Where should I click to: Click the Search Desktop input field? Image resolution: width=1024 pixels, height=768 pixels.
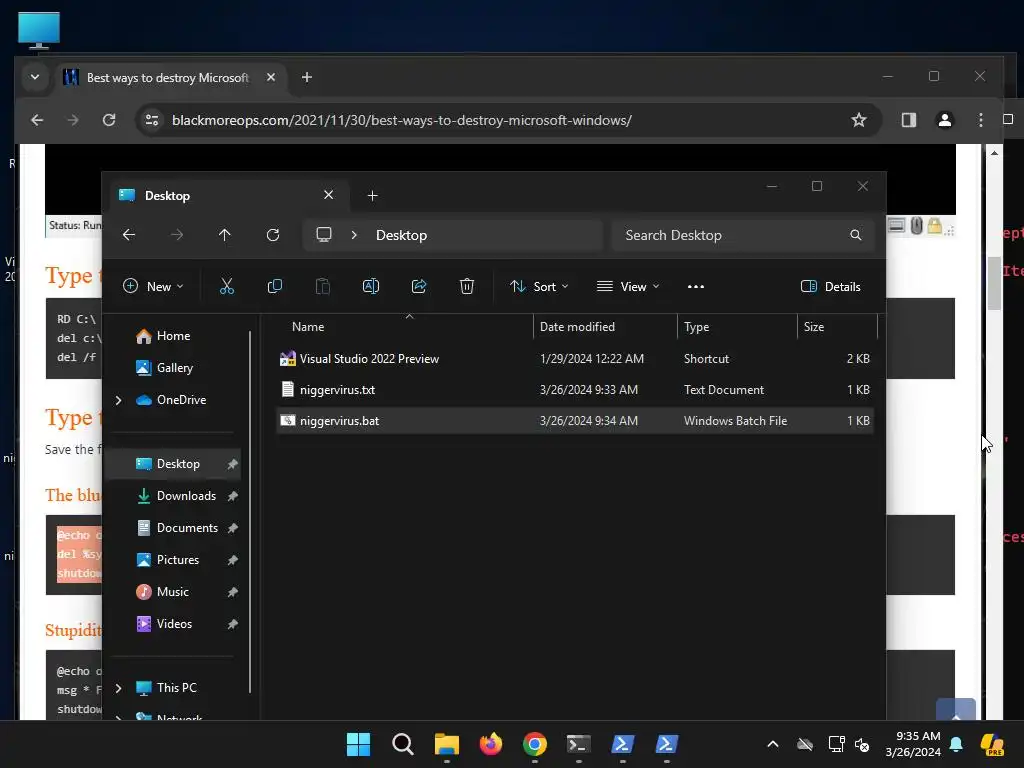pos(743,235)
